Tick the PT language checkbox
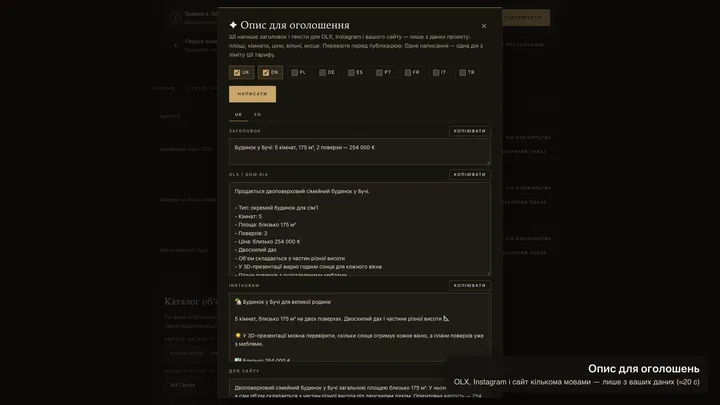The width and height of the screenshot is (720, 405). [x=379, y=73]
